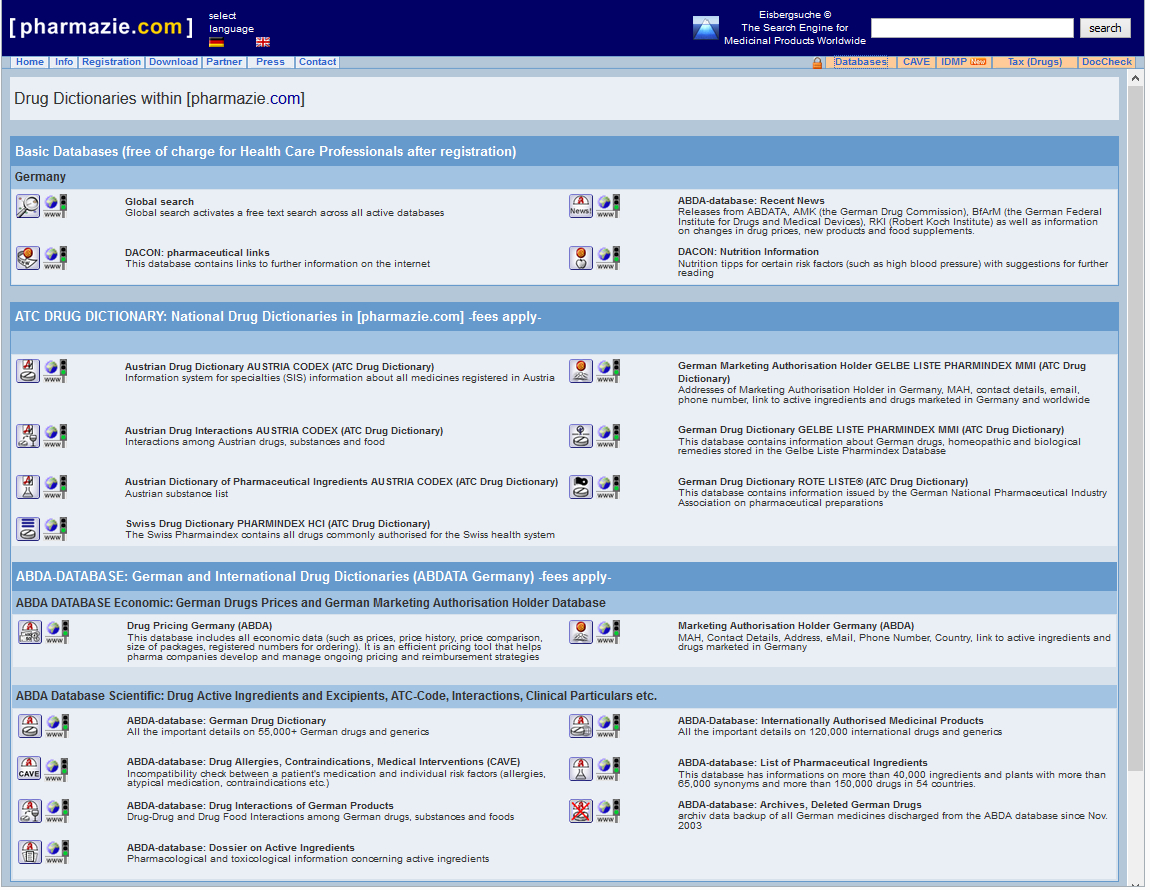Click the scrollbar up arrow
The width and height of the screenshot is (1150, 890).
pos(1135,78)
